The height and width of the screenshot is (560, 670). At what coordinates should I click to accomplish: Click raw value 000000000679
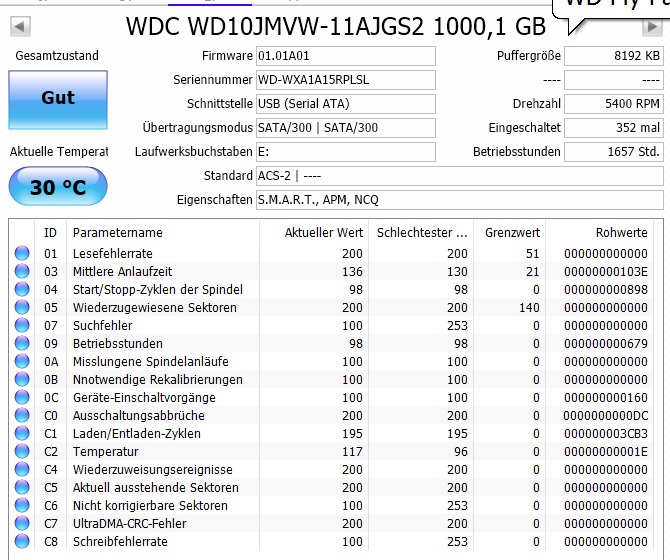point(606,343)
